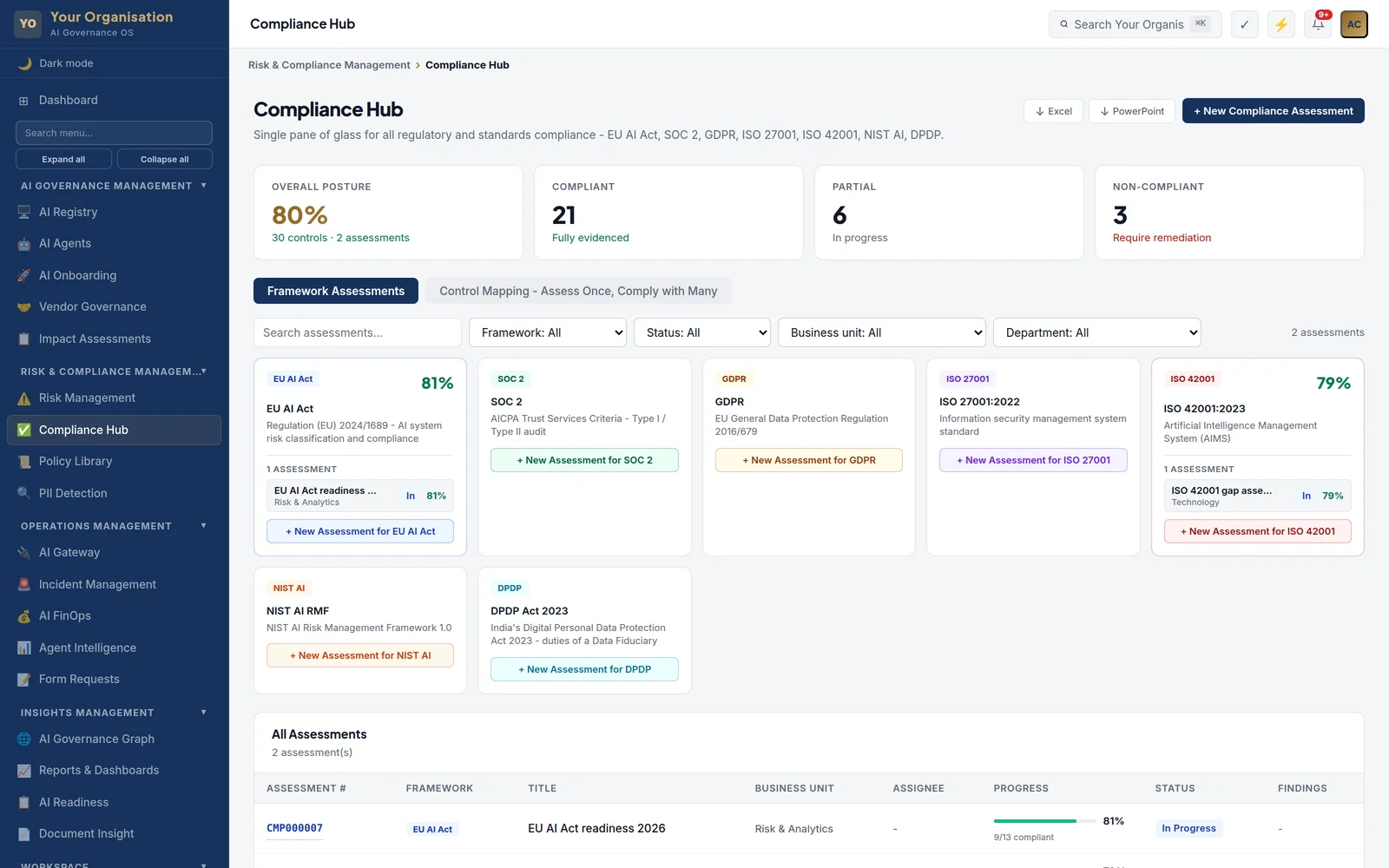The width and height of the screenshot is (1389, 868).
Task: Start New Assessment for GDPR
Action: pos(809,460)
